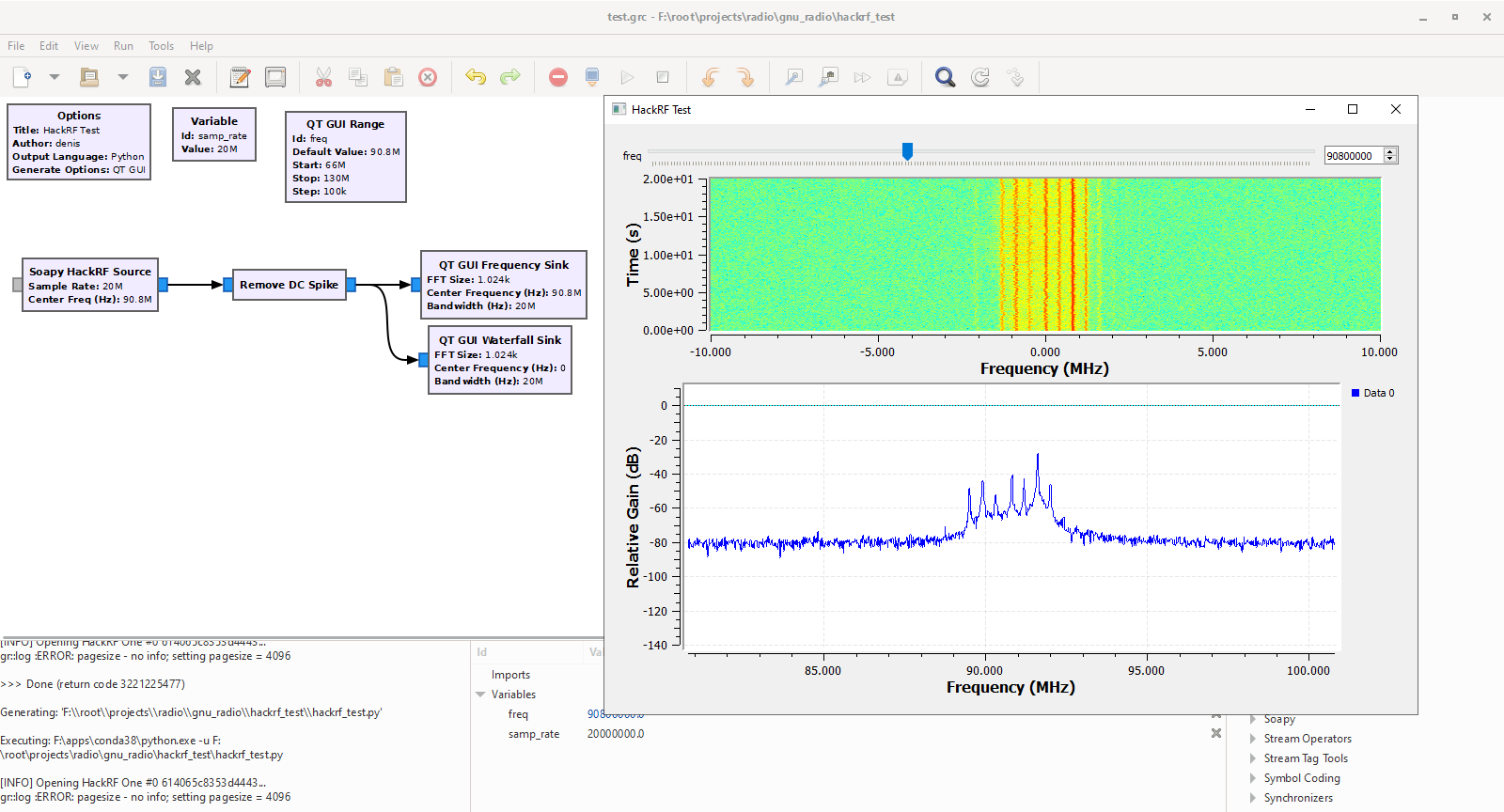Screen dimensions: 1504x812
Task: Open hier block icon
Action: [1015, 77]
